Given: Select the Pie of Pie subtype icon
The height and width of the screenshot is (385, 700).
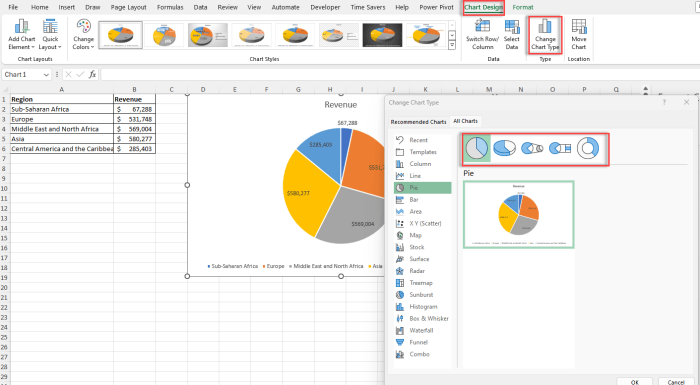Looking at the screenshot, I should coord(532,148).
